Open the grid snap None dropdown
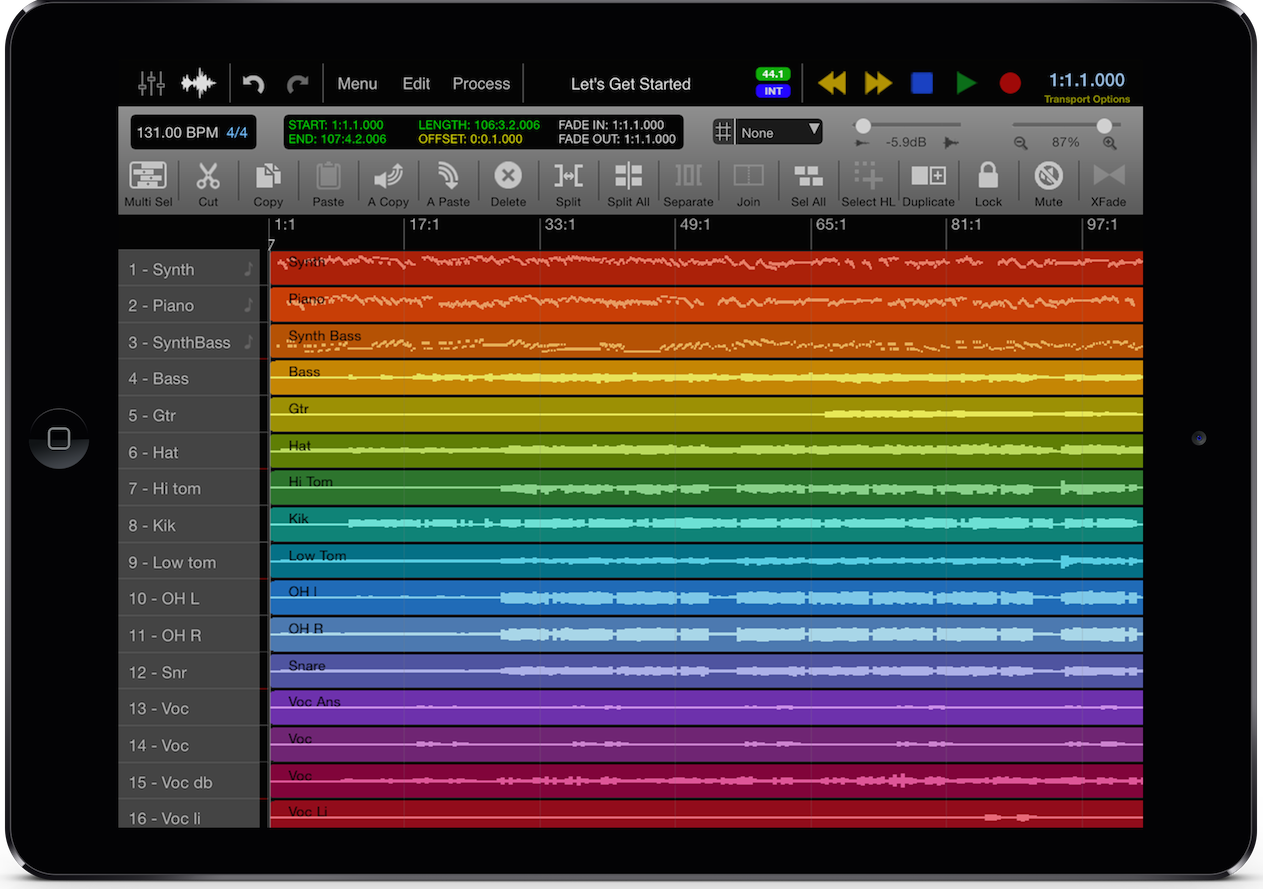This screenshot has height=889, width=1263. [x=779, y=132]
